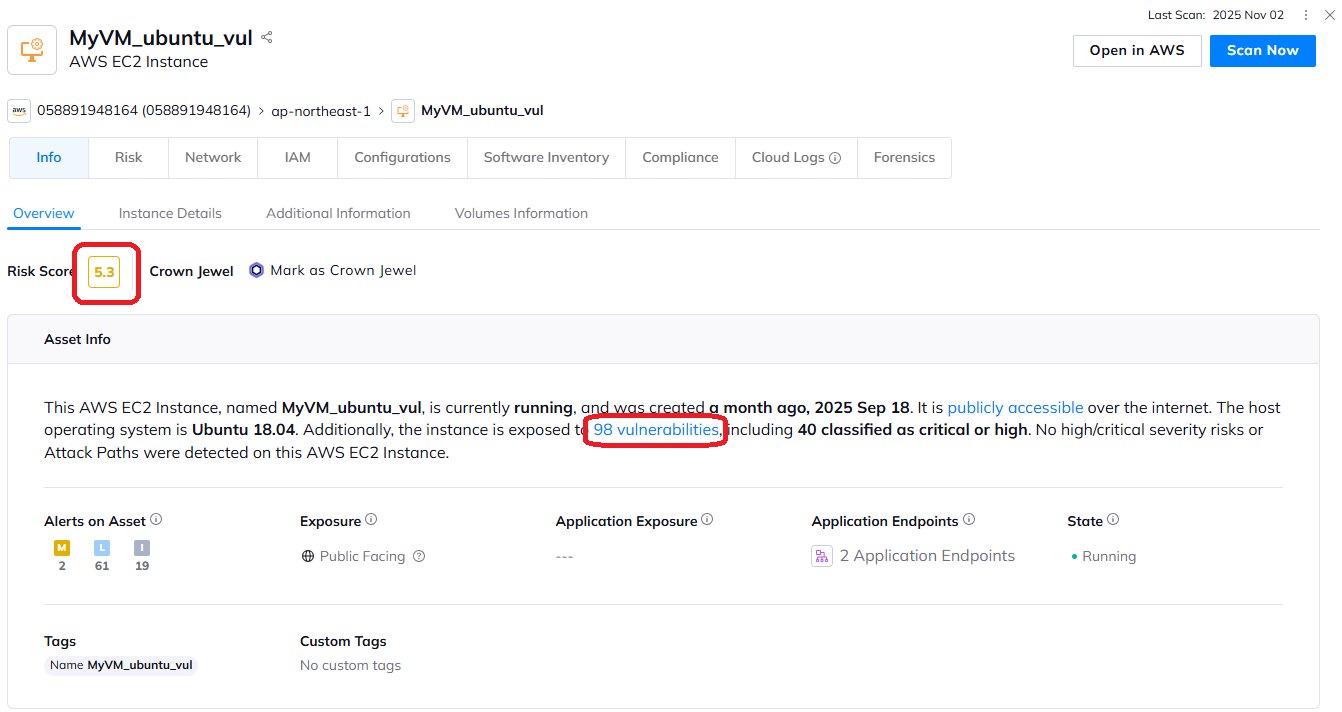Click the ap-northeast-1 region breadcrumb

[321, 110]
